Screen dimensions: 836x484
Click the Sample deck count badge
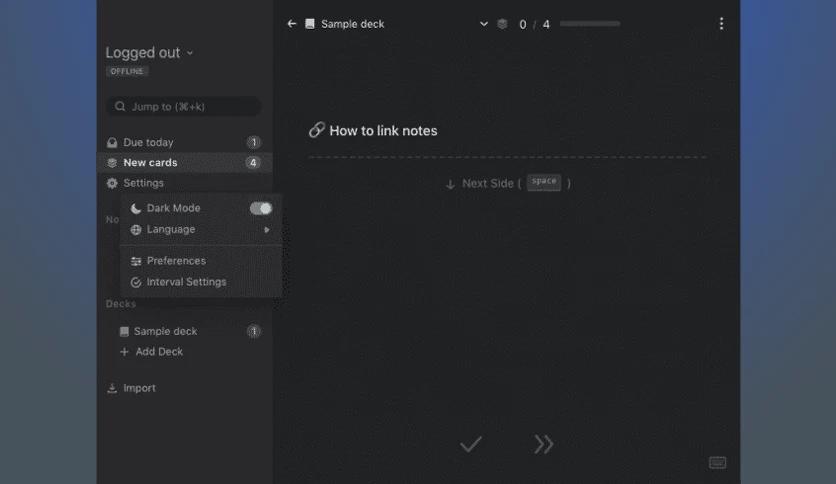[x=253, y=331]
